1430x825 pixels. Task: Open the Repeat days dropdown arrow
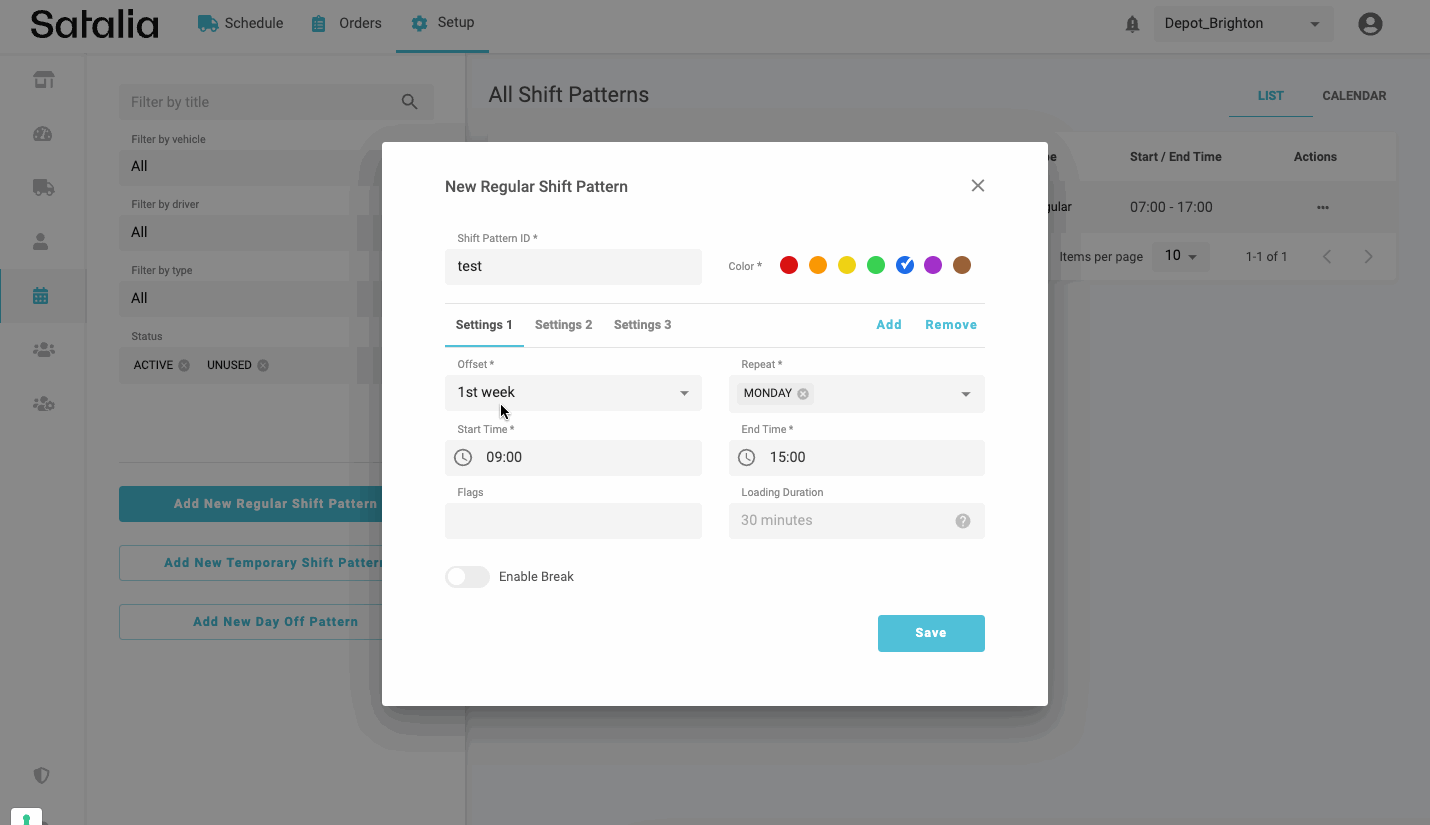(x=965, y=394)
